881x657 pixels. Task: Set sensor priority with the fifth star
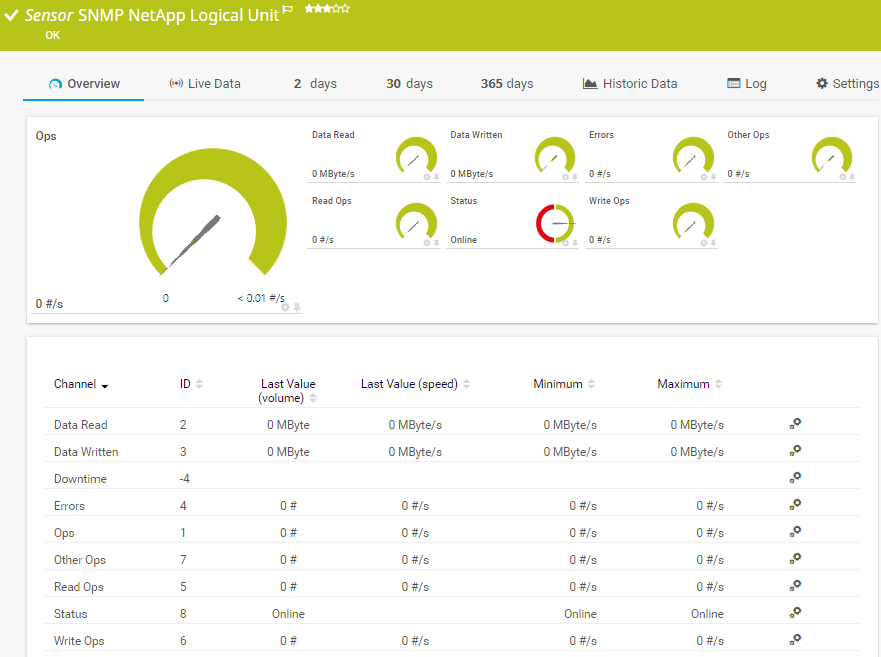coord(346,9)
